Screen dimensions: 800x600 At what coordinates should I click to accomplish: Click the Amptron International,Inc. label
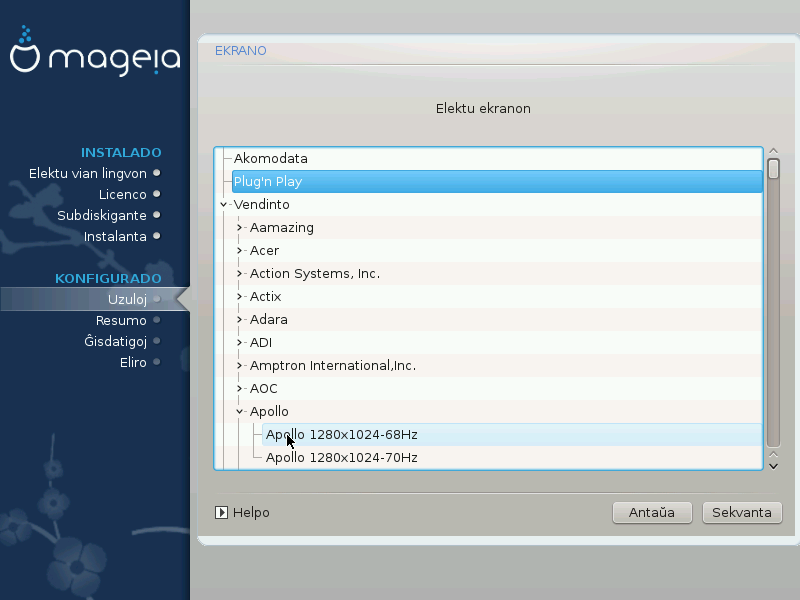[333, 365]
